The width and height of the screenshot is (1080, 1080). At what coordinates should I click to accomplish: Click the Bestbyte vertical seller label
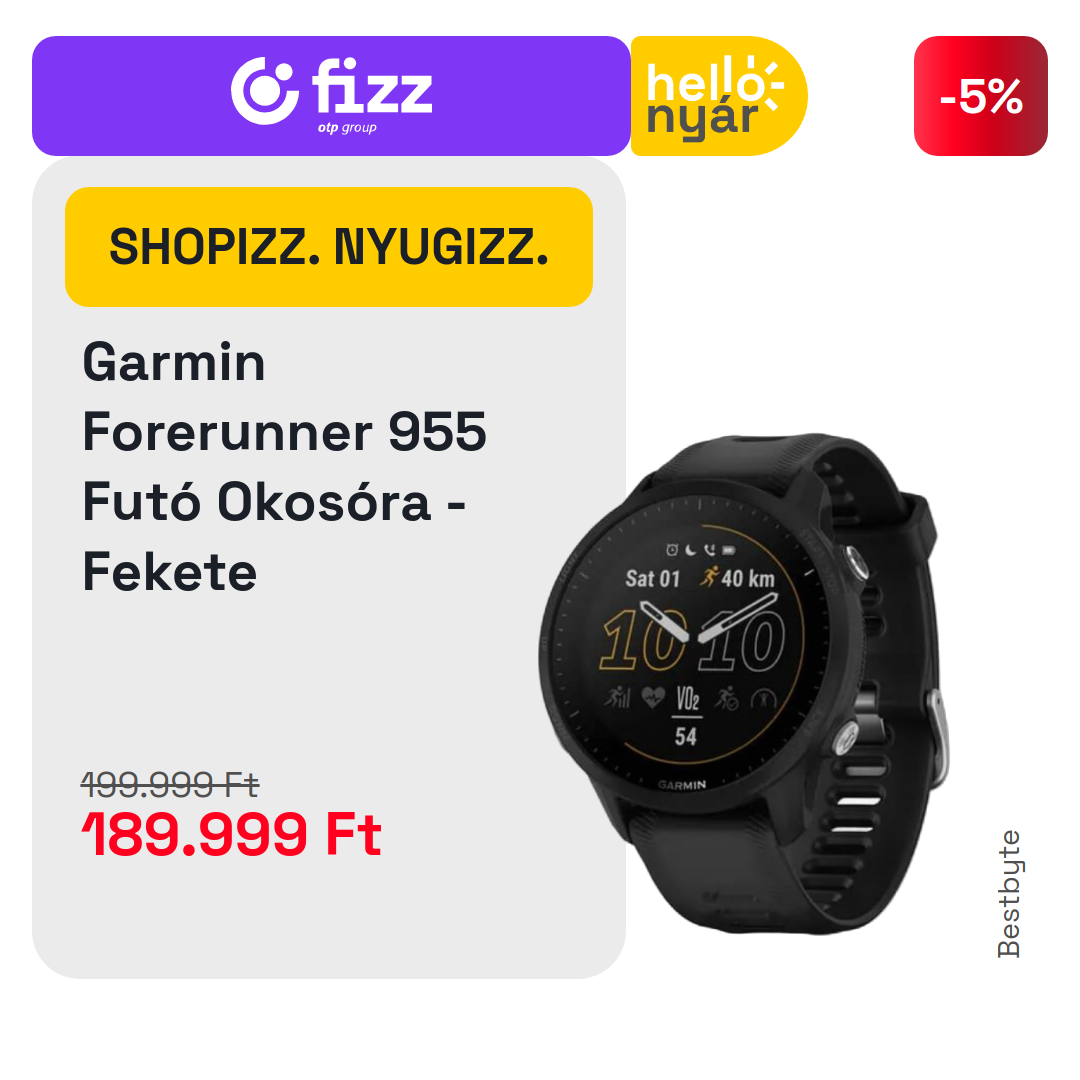[1009, 893]
